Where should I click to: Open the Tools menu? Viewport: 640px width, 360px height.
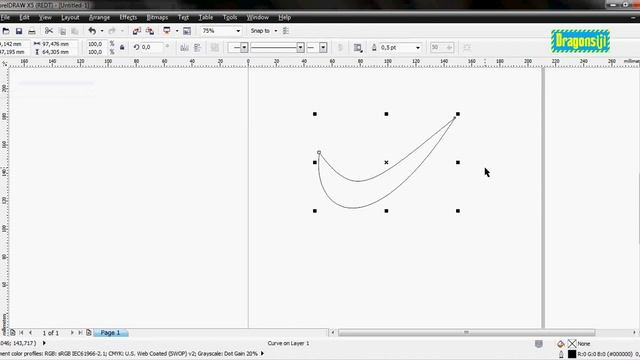point(230,18)
